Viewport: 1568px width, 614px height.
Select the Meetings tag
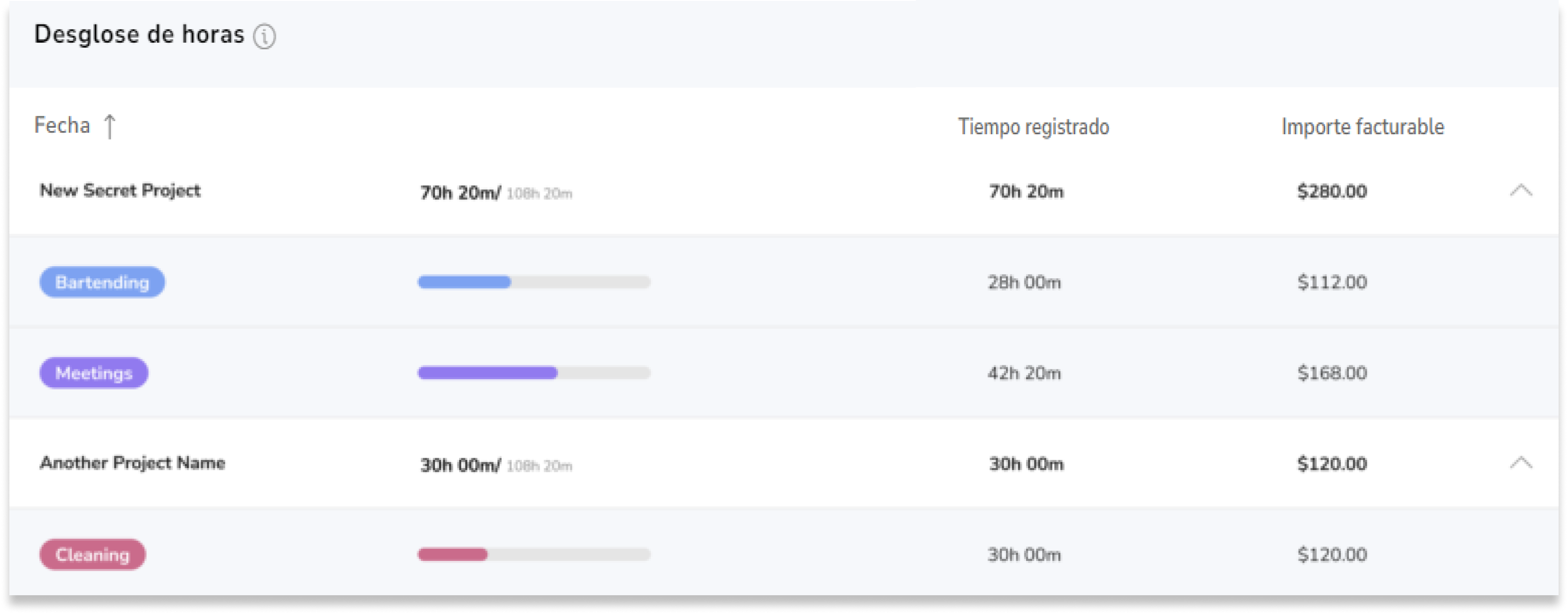94,373
